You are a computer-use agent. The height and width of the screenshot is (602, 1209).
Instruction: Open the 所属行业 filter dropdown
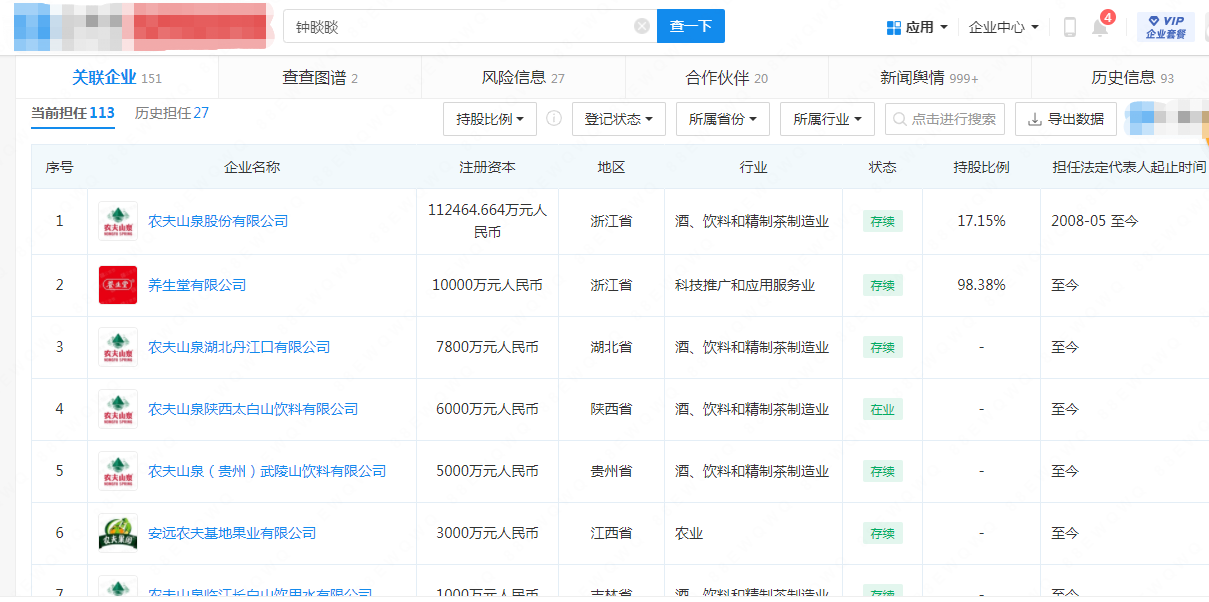click(827, 119)
